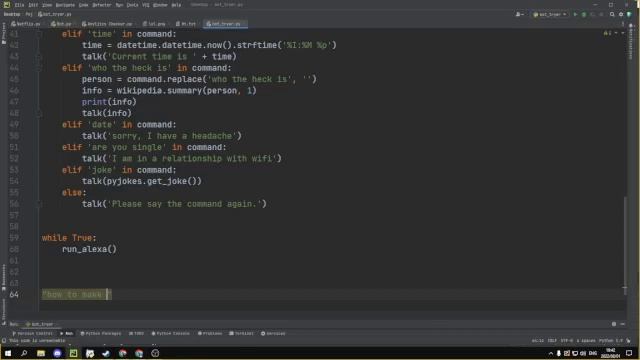The width and height of the screenshot is (640, 360).
Task: Click the Debug bug icon in toolbar
Action: (584, 14)
